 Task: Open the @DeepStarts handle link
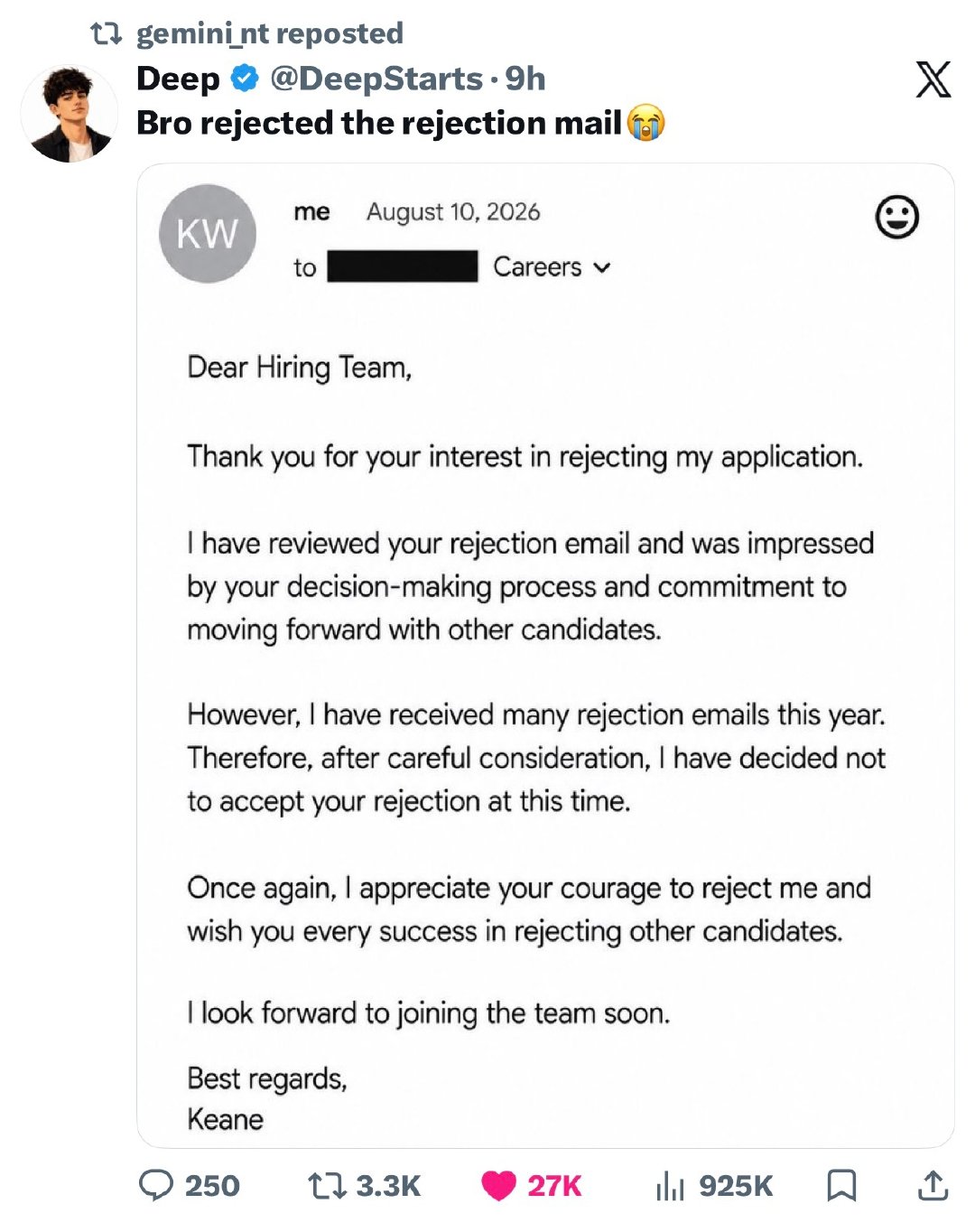point(376,79)
